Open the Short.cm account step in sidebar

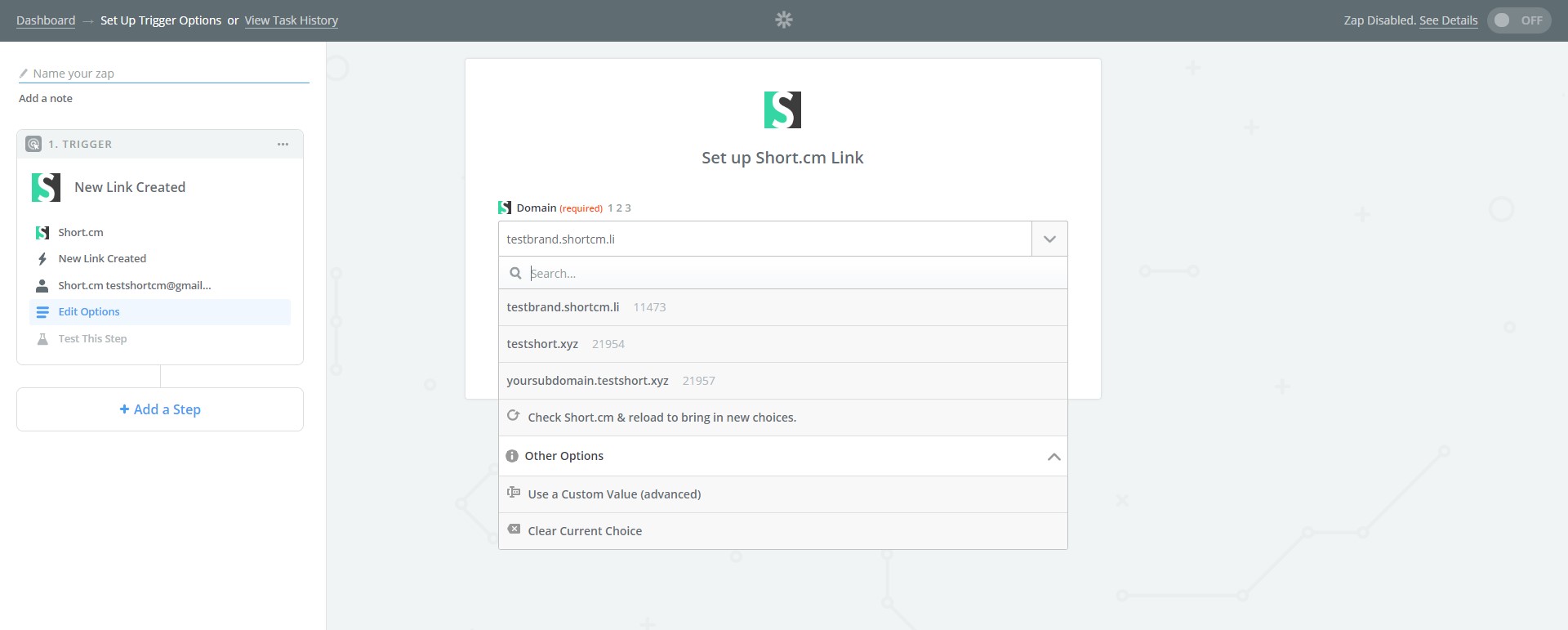134,286
